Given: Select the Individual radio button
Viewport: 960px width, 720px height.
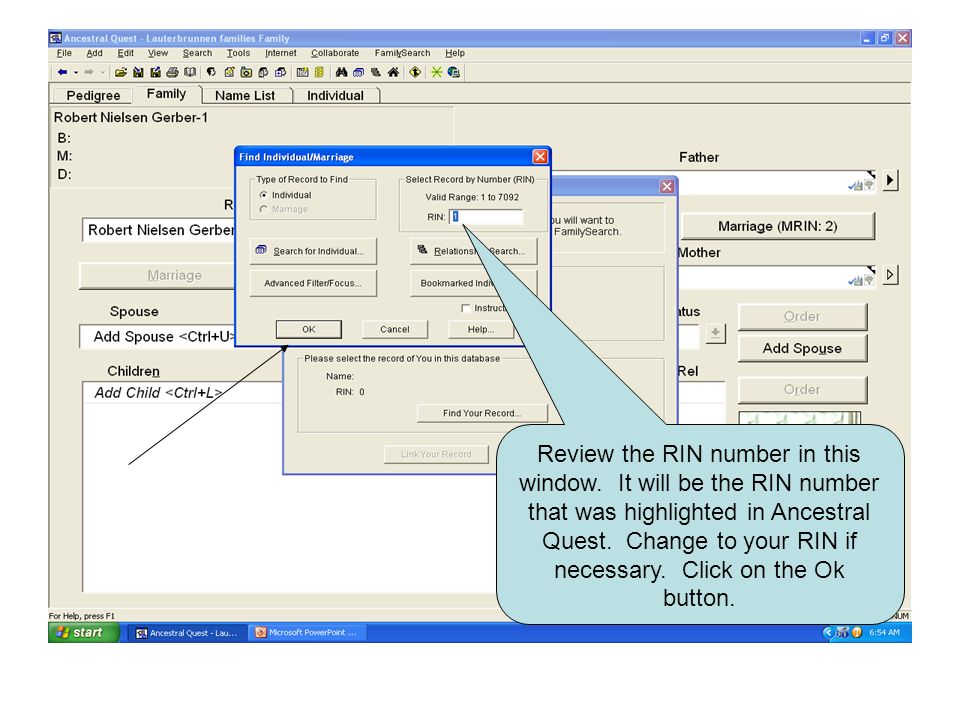Looking at the screenshot, I should point(264,195).
